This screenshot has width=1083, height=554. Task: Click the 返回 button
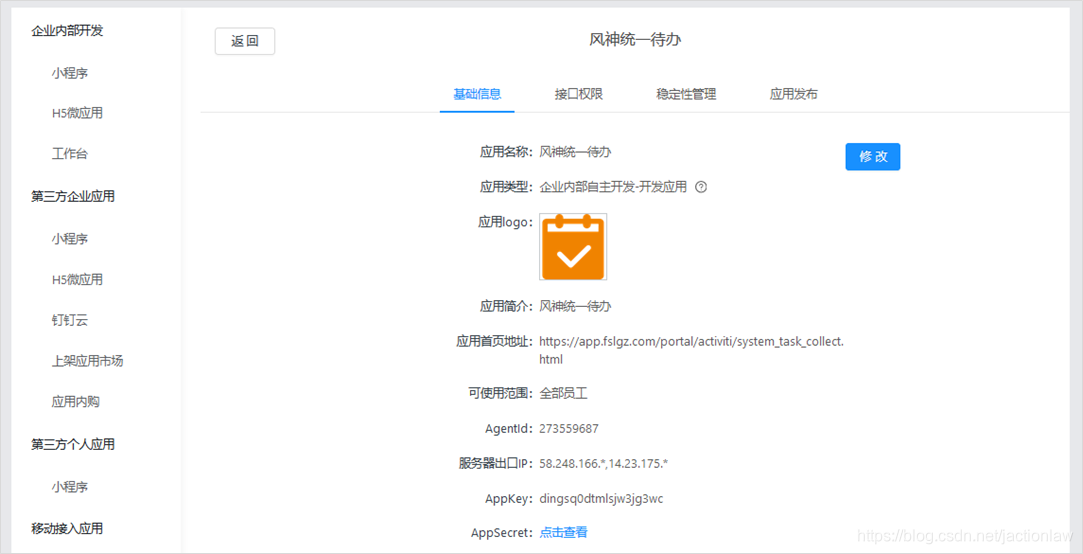[x=245, y=41]
